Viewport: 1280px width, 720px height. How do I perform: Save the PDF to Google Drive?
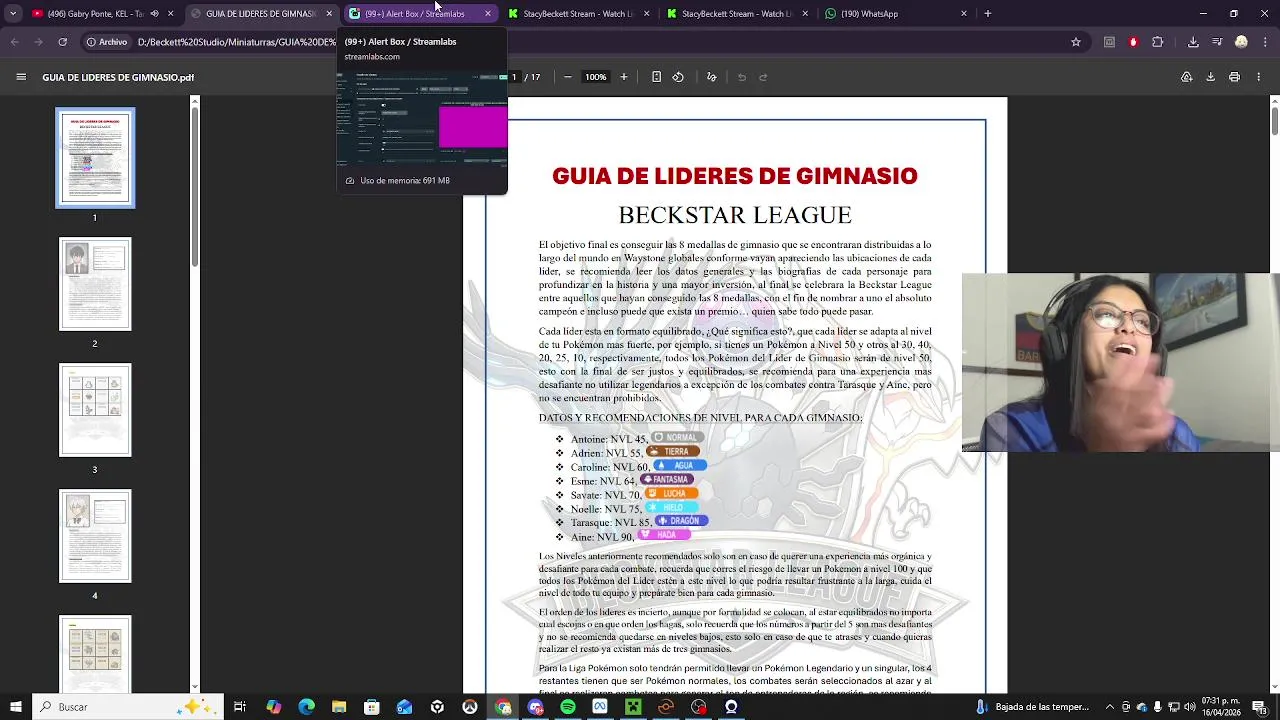[x=1186, y=77]
